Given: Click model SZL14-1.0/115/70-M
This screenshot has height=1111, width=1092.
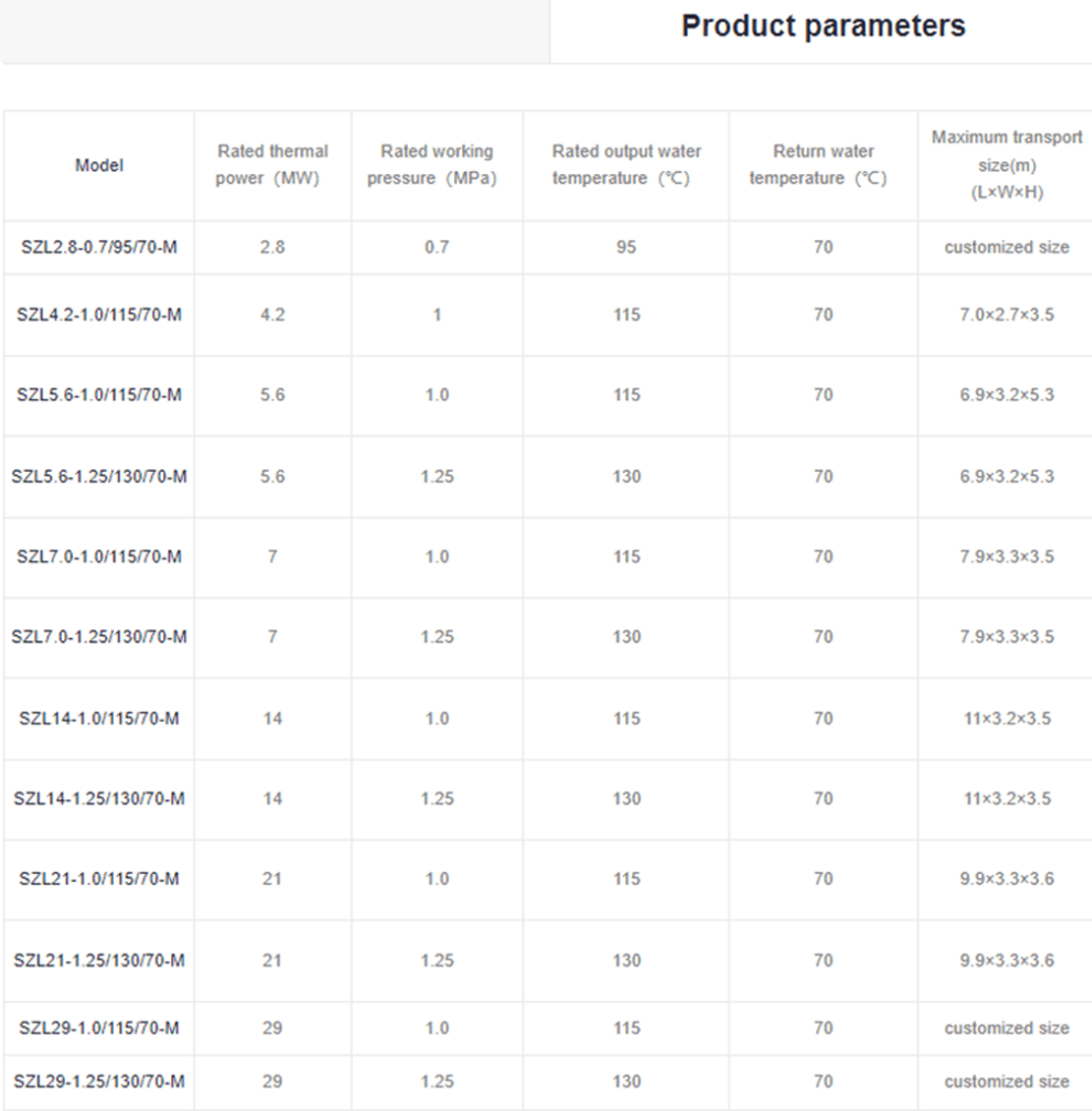Looking at the screenshot, I should point(99,719).
